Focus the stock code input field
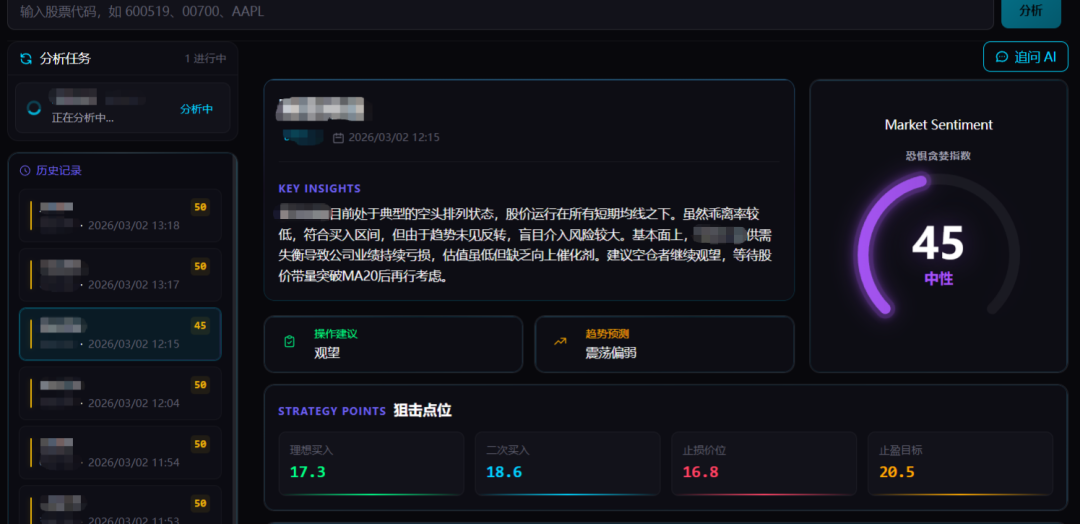The image size is (1080, 524). coord(500,11)
